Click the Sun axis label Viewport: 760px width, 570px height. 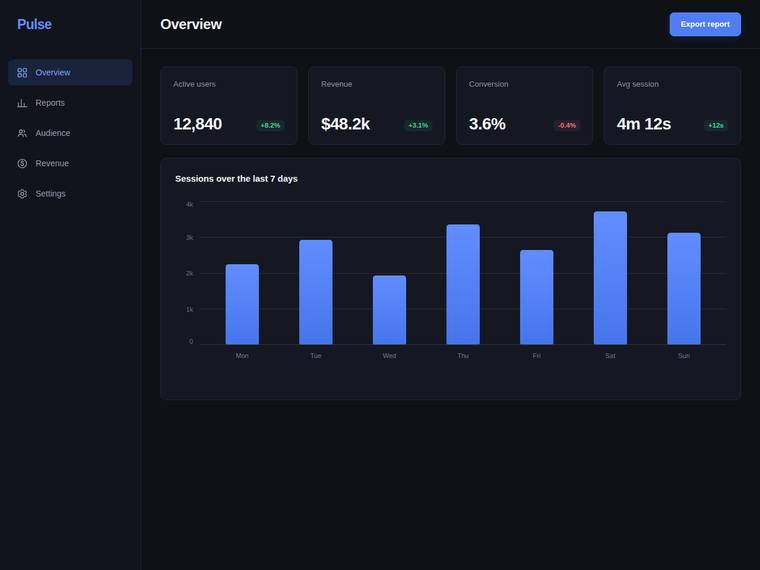[684, 356]
